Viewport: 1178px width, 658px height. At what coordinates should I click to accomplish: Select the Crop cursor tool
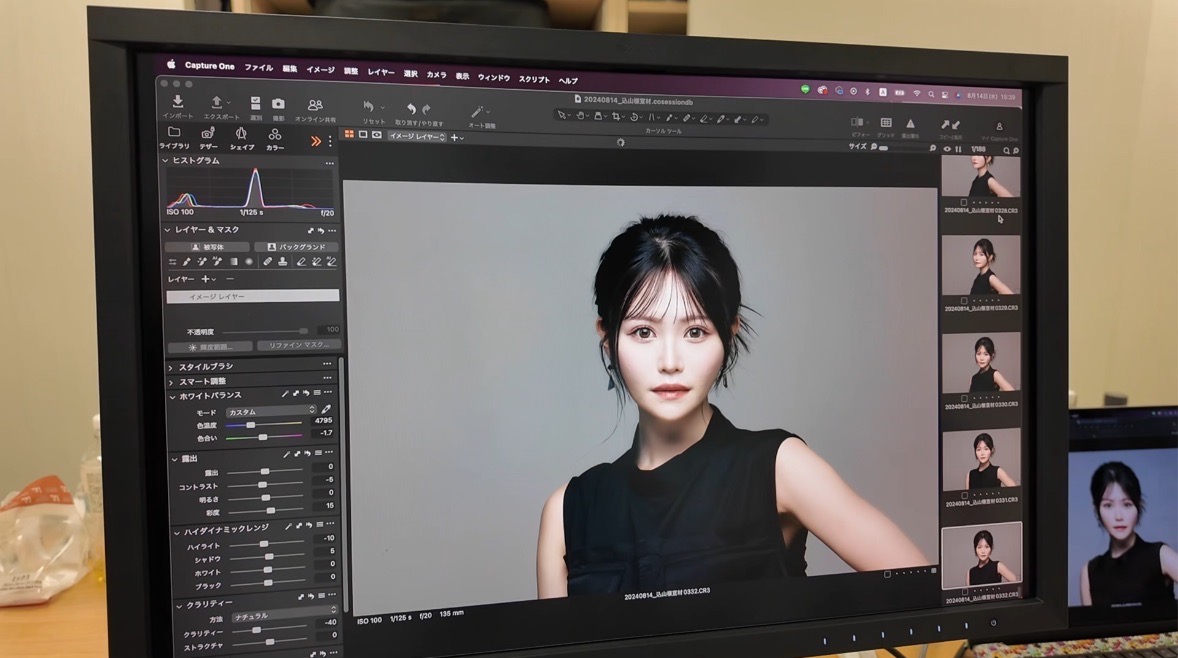point(617,117)
